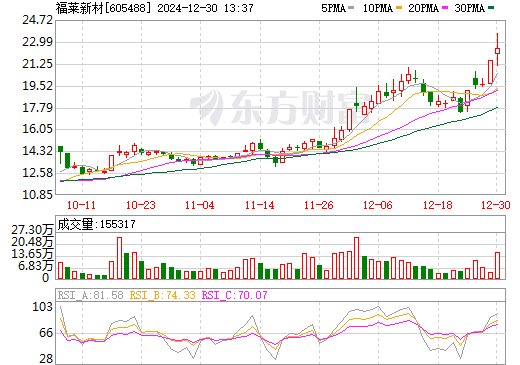Click the 24.72 price axis label
The width and height of the screenshot is (520, 365).
coord(38,20)
